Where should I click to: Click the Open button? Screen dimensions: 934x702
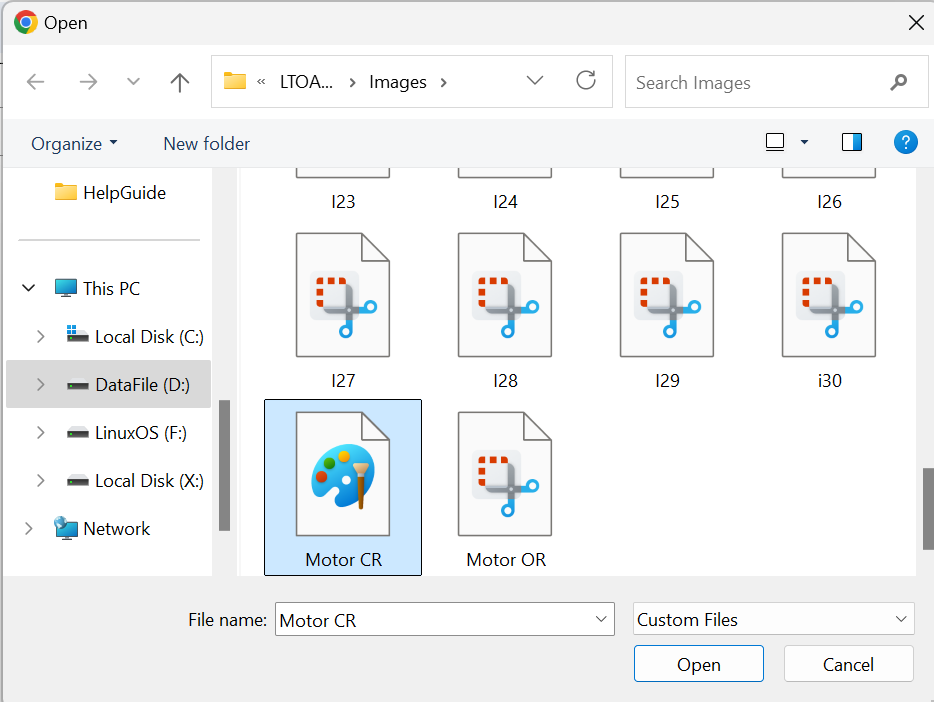pyautogui.click(x=698, y=663)
